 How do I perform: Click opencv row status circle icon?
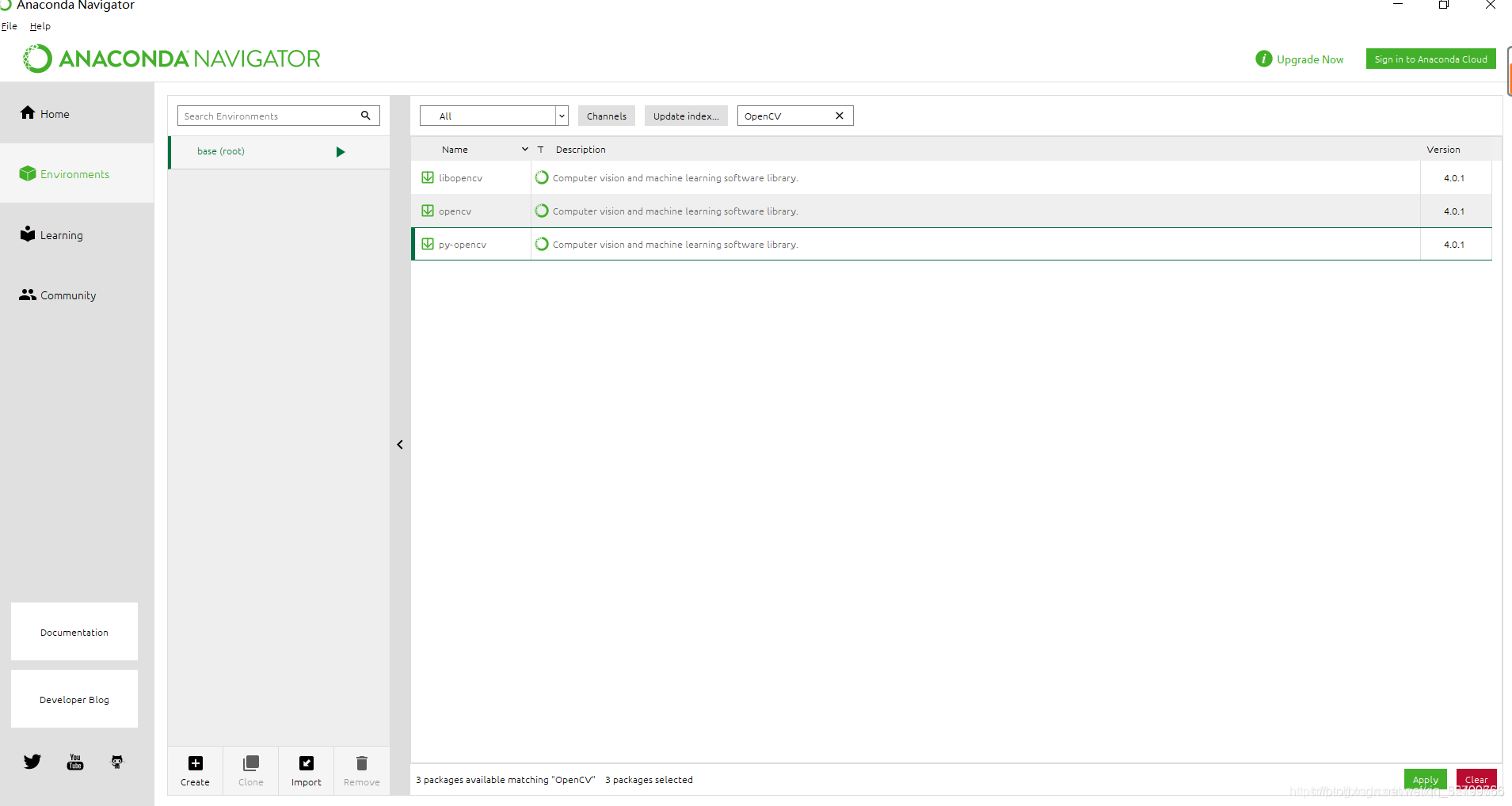[542, 211]
